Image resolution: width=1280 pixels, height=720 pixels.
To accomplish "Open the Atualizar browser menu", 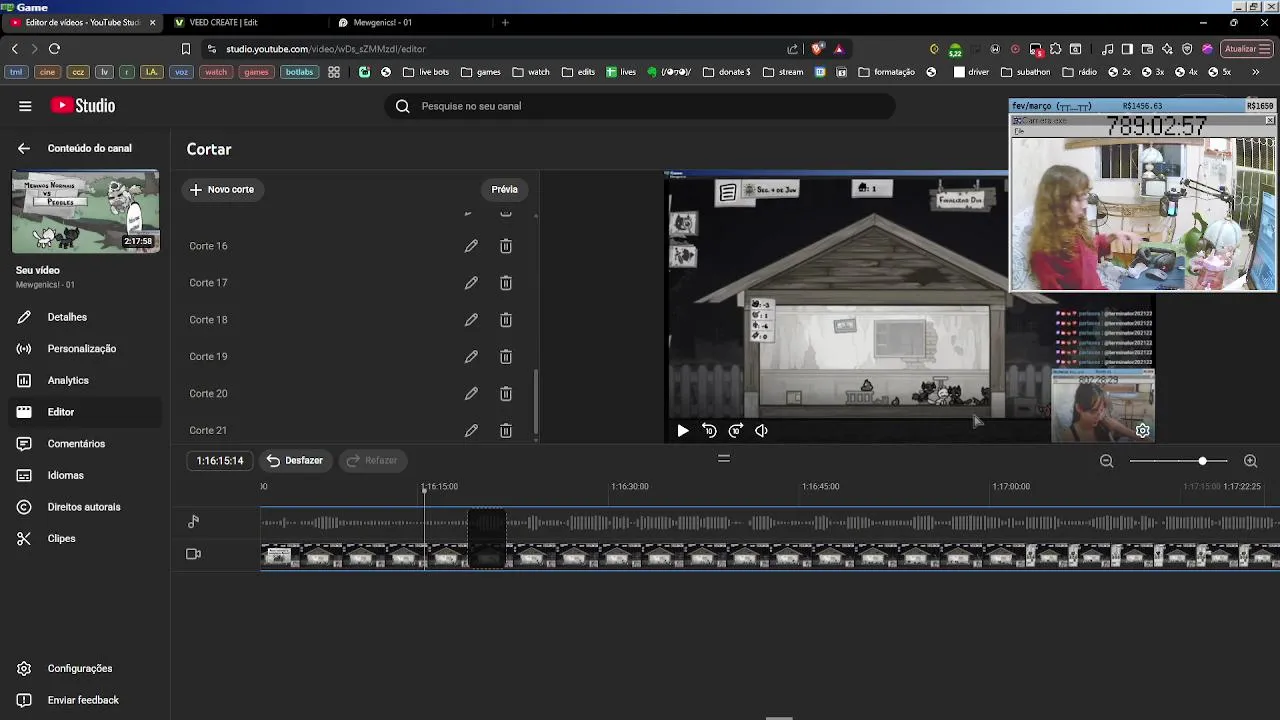I will click(x=1247, y=49).
